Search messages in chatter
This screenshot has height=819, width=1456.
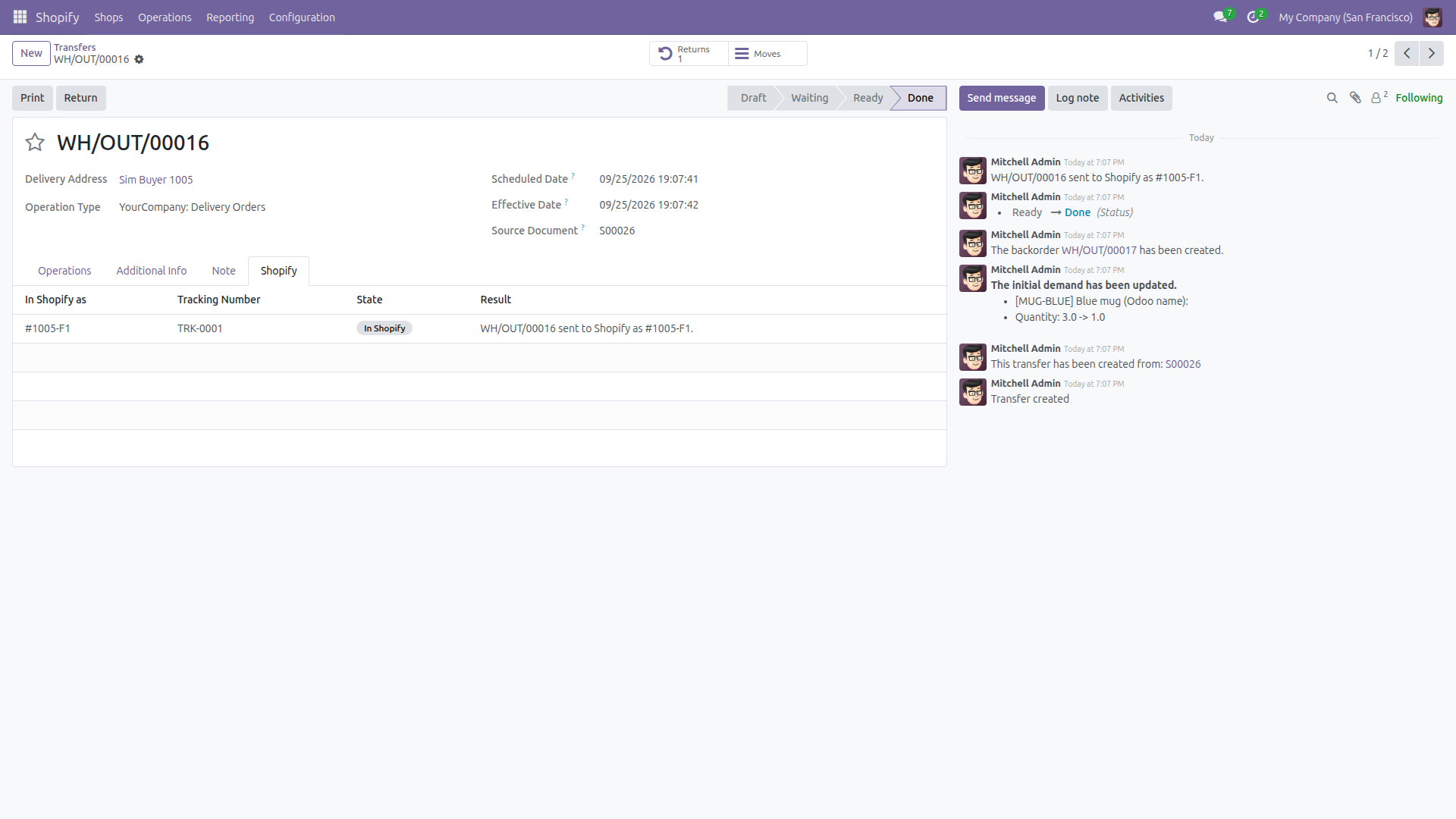coord(1332,98)
